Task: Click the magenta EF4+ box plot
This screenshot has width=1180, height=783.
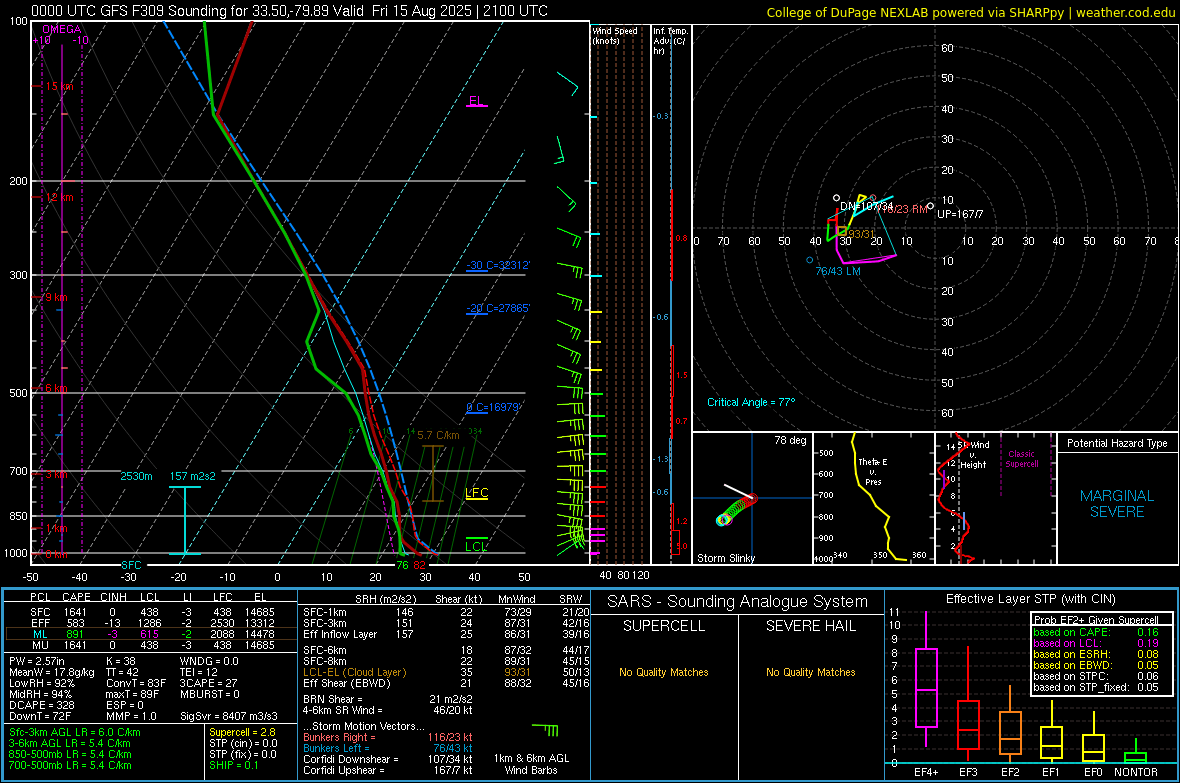Action: 926,679
